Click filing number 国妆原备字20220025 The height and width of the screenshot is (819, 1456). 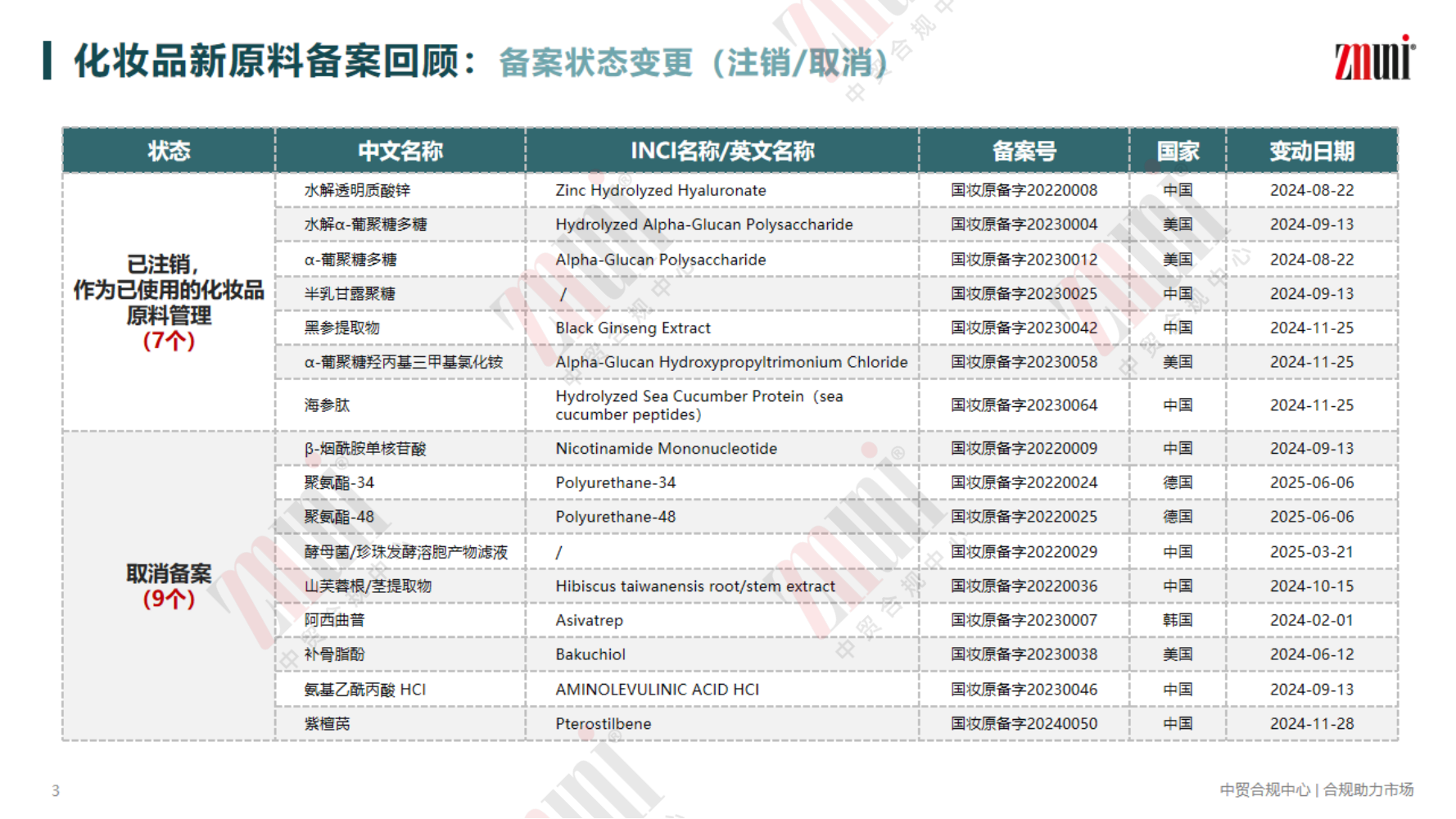(x=1024, y=517)
